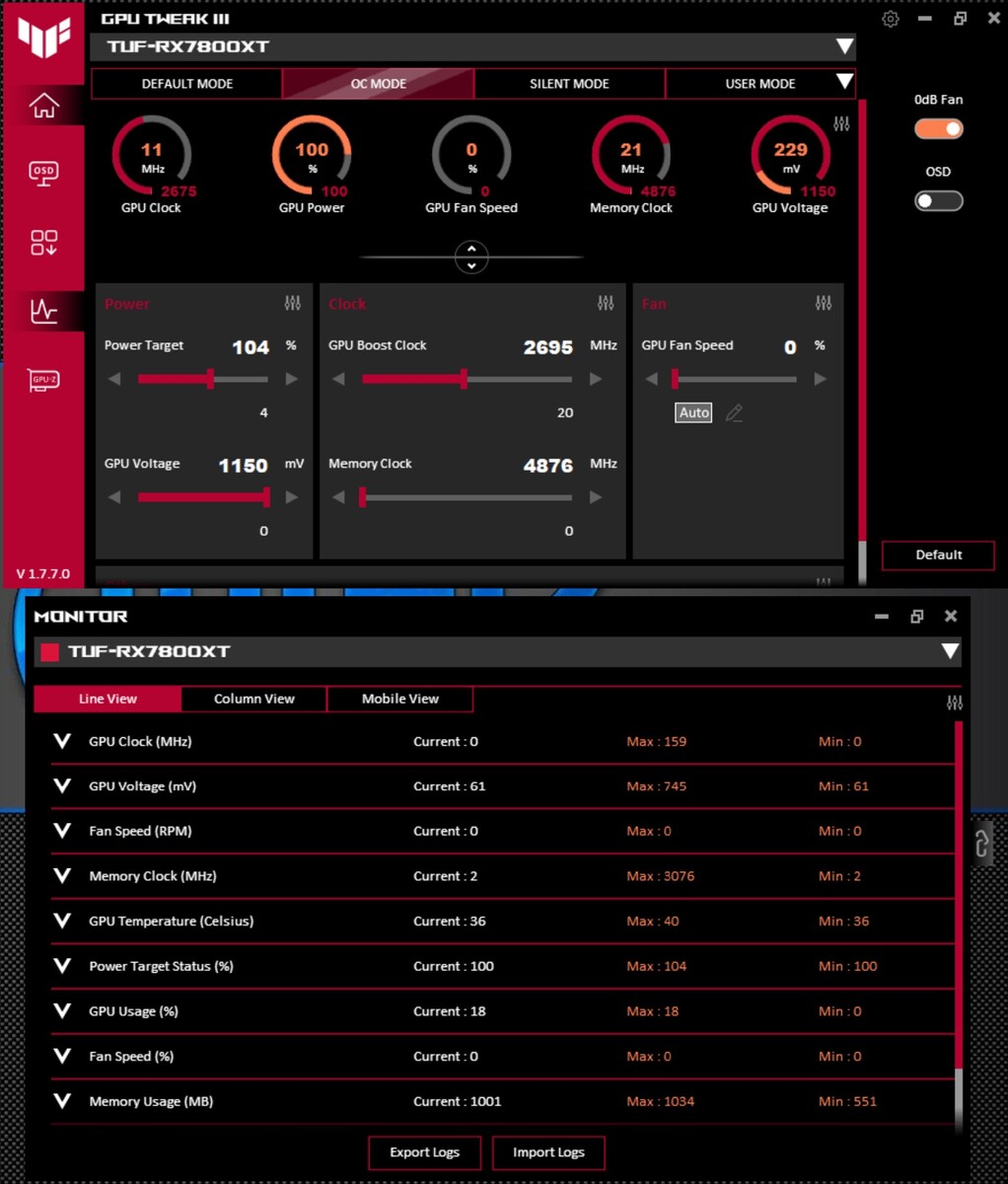Viewport: 1008px width, 1184px height.
Task: Decrease Memory Clock with left arrow
Action: 338,497
